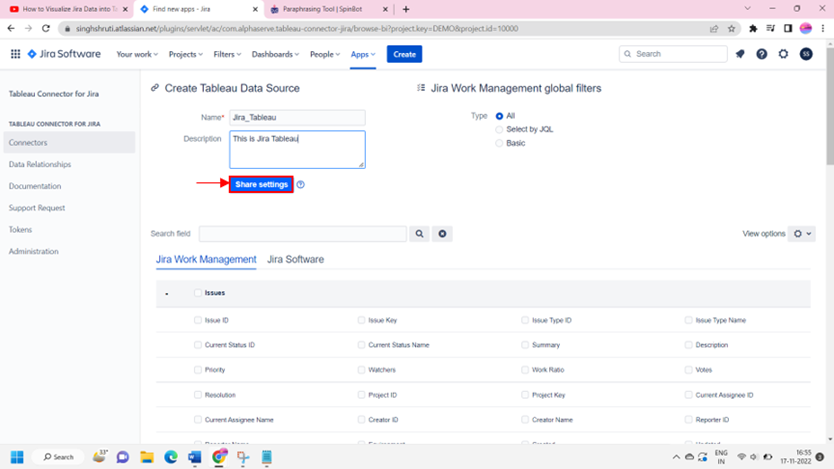Click the search field magnifier button

(x=419, y=233)
